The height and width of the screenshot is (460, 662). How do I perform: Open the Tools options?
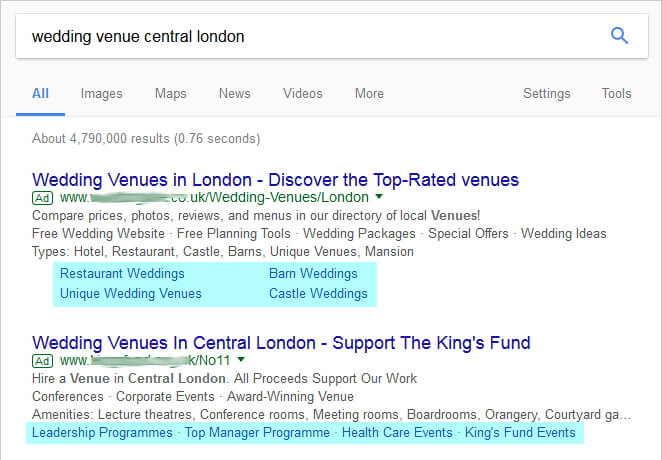click(616, 93)
